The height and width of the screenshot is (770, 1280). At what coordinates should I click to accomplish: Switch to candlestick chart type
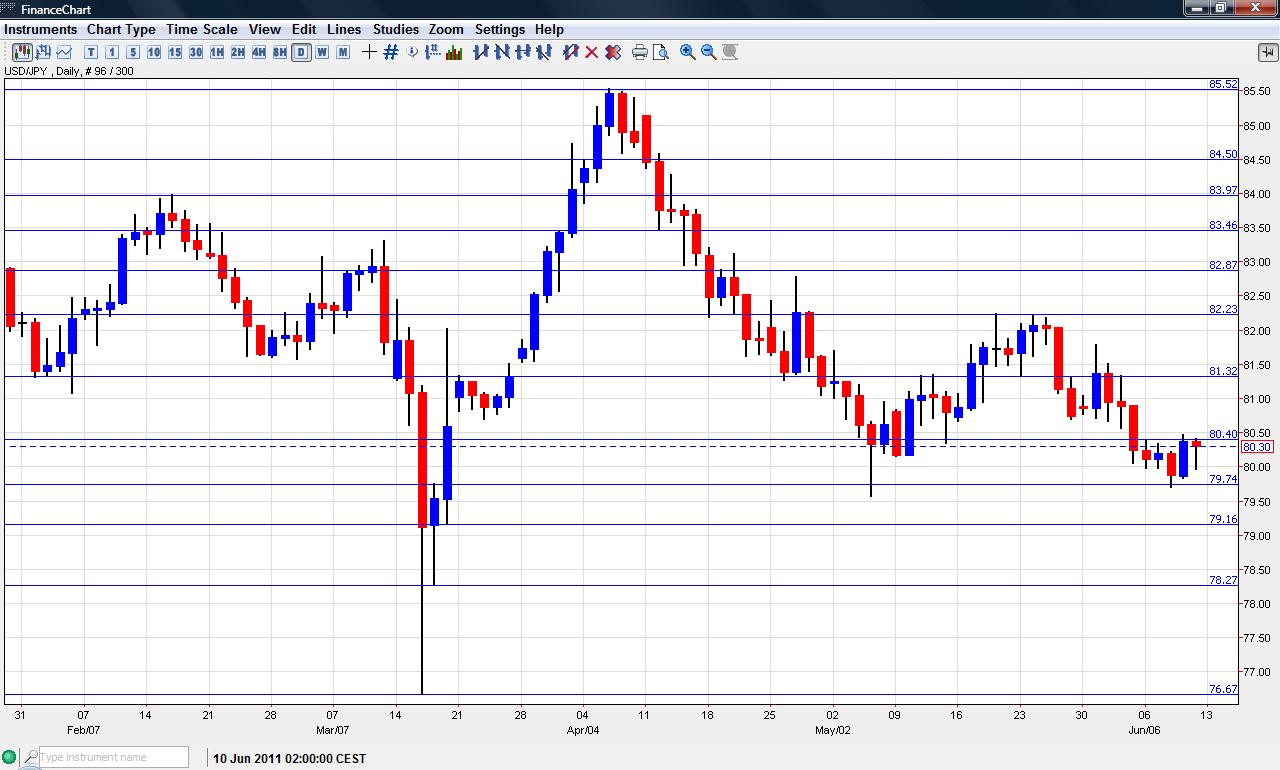[x=22, y=52]
